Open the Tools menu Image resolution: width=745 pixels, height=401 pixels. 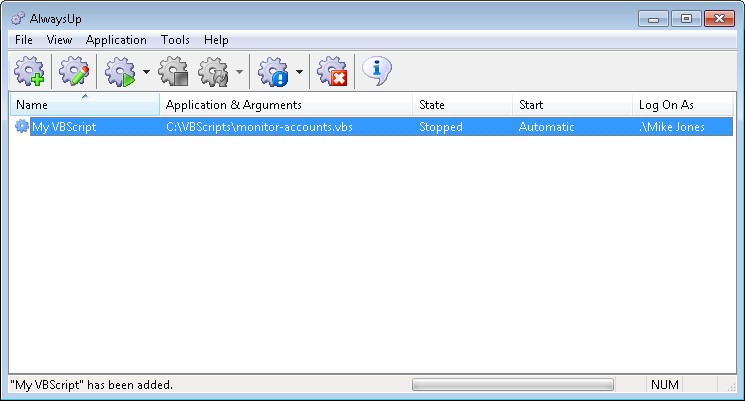[x=175, y=40]
